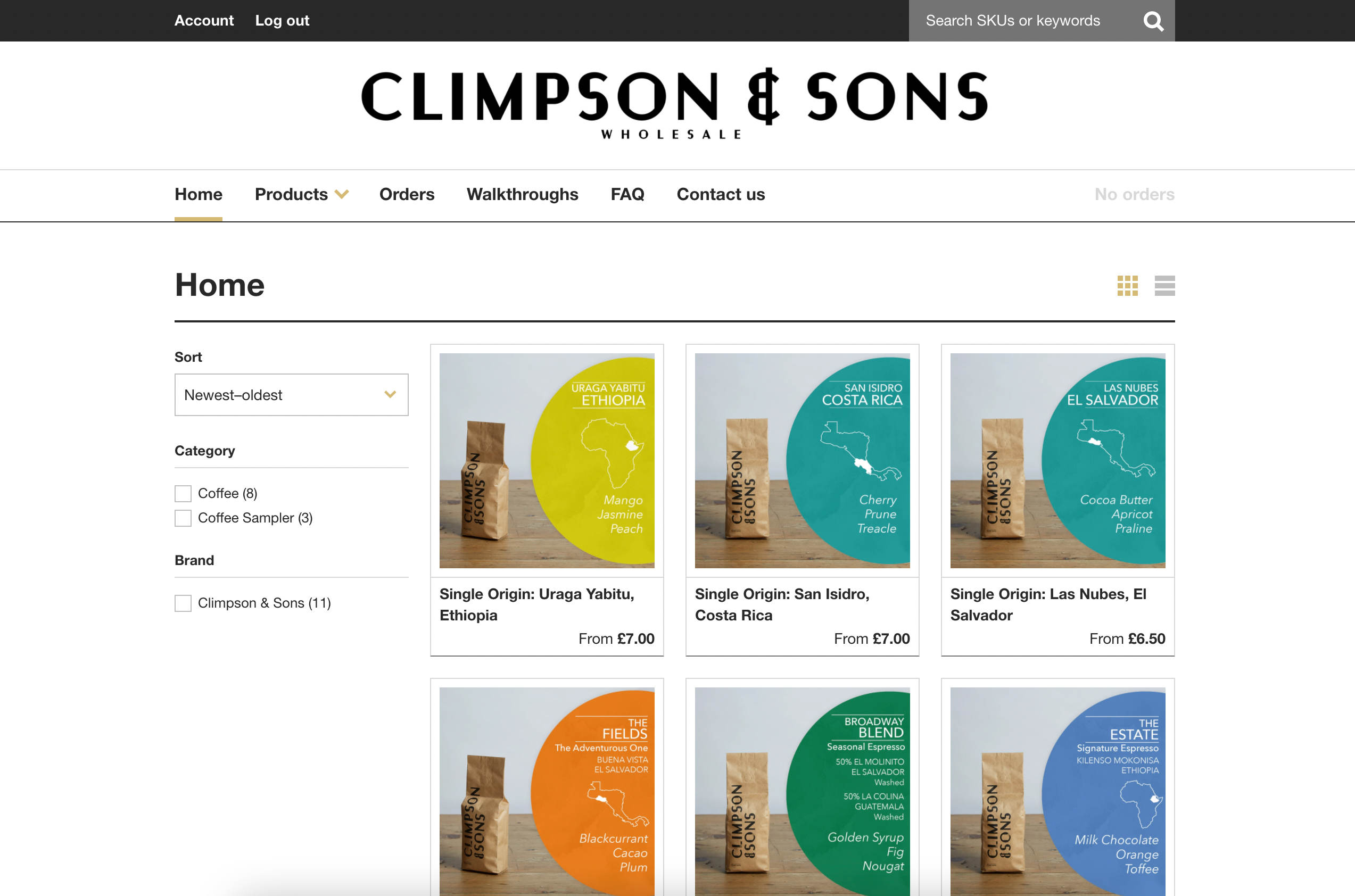Screen dimensions: 1355x896
Task: Click the search magnifier icon
Action: pyautogui.click(x=1153, y=21)
